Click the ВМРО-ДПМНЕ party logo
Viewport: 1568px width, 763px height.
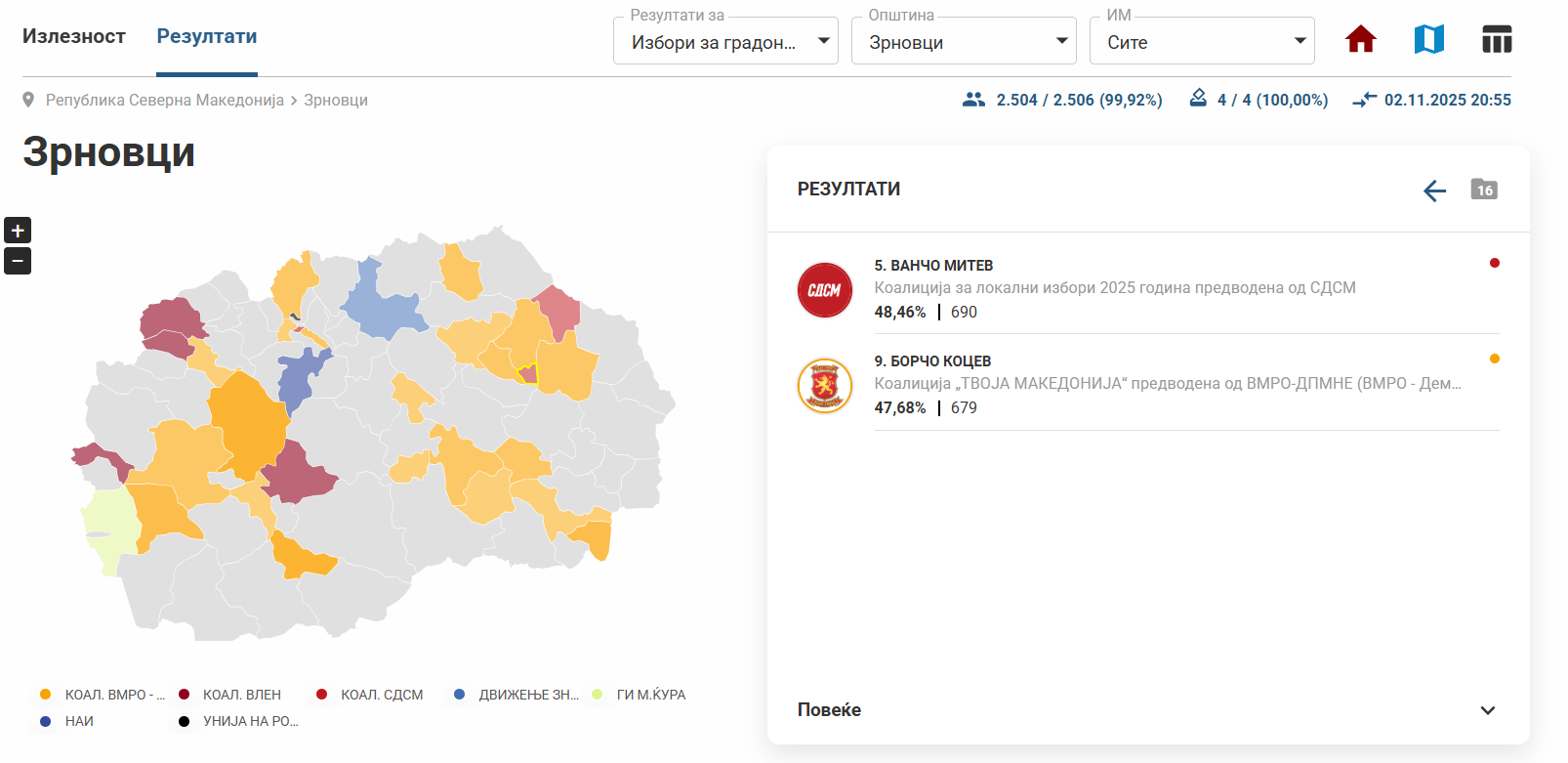pos(825,386)
